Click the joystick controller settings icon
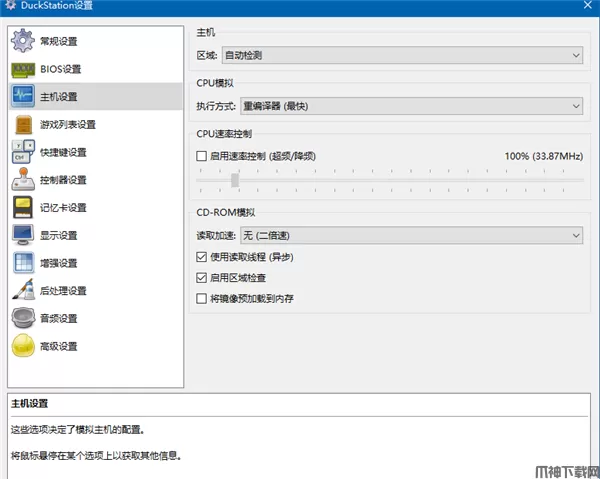 23,179
